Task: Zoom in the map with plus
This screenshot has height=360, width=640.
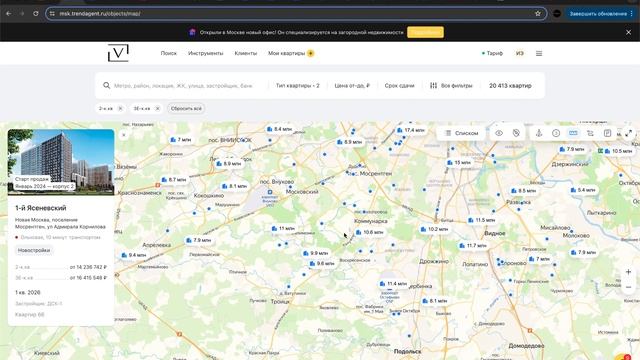Action: [629, 272]
